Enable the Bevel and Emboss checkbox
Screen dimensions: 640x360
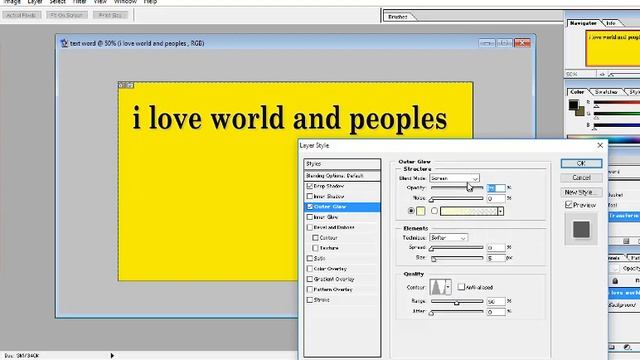[309, 227]
